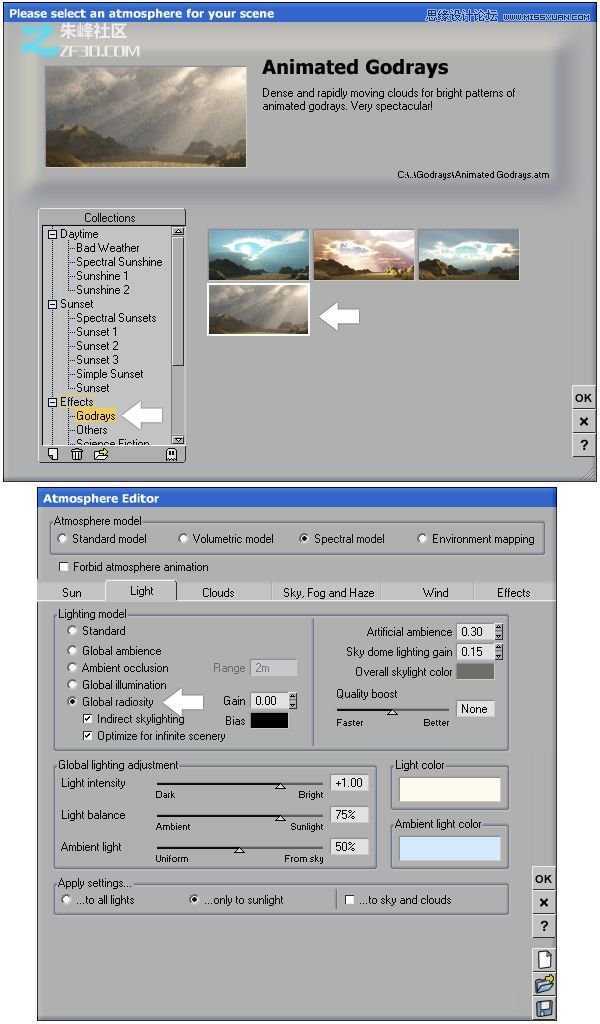Click the Collections scroll up arrow
600x1024 pixels.
(x=178, y=231)
